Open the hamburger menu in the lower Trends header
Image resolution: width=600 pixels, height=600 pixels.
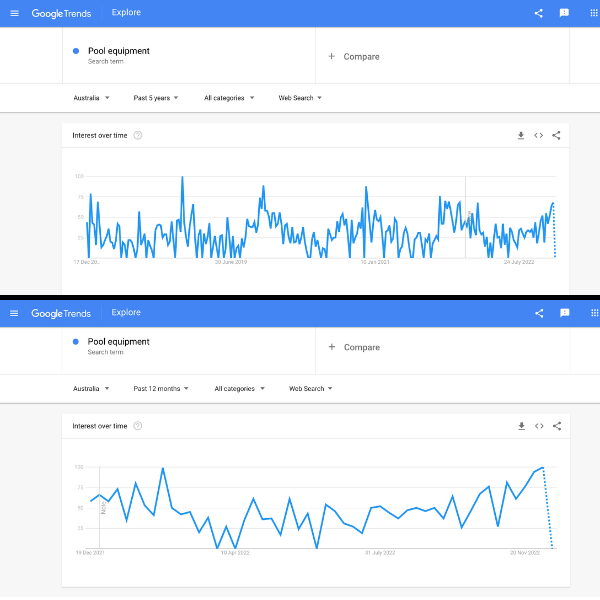click(14, 313)
